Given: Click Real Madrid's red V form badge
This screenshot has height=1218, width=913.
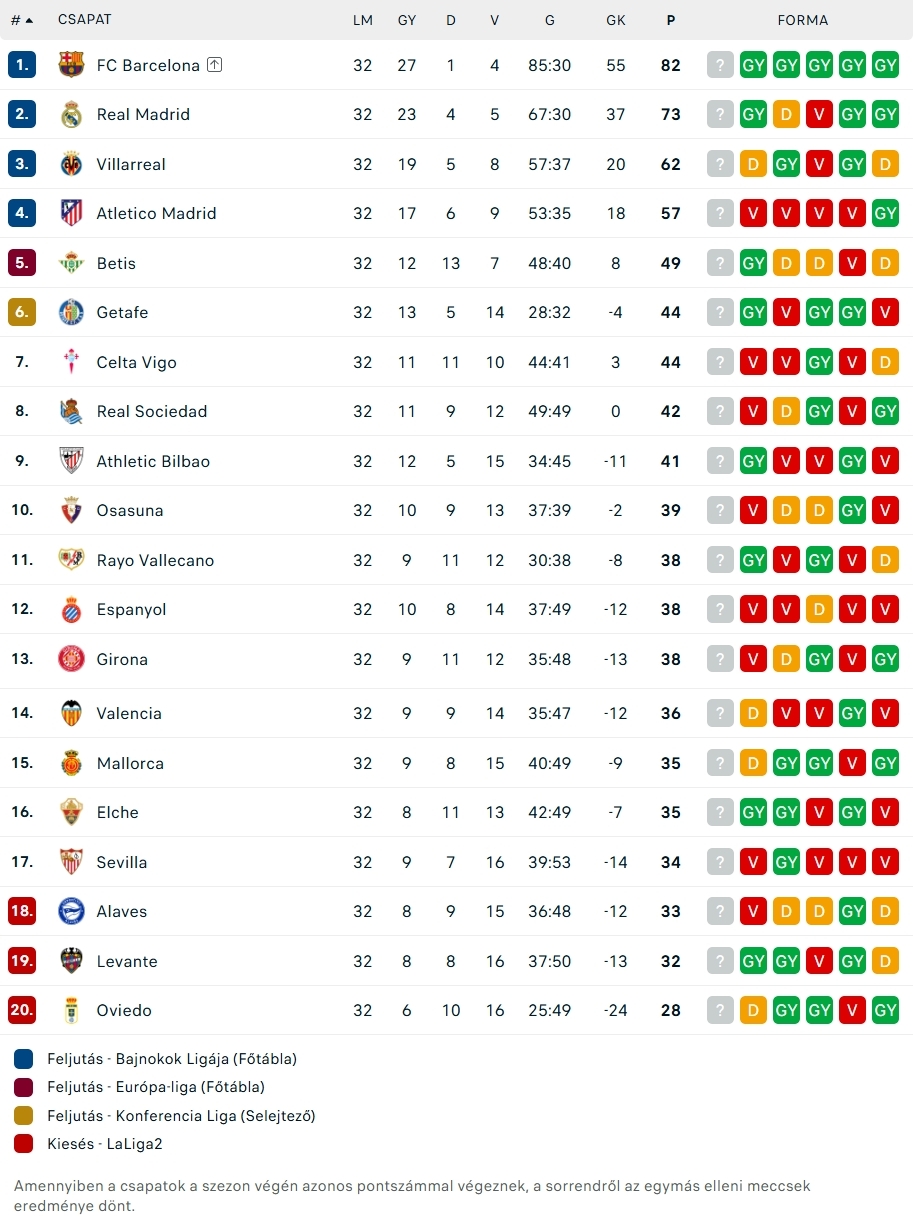Looking at the screenshot, I should coord(819,114).
